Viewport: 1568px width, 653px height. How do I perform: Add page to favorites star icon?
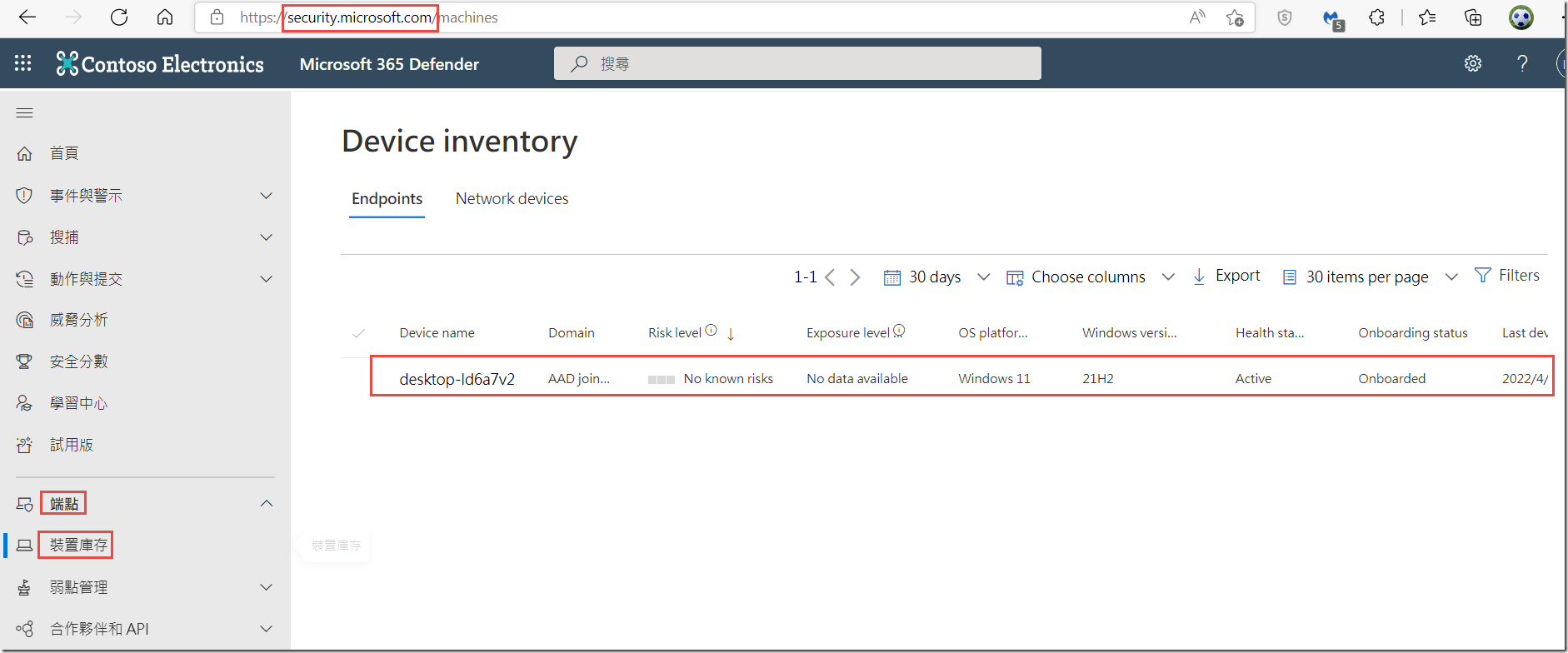[1235, 17]
